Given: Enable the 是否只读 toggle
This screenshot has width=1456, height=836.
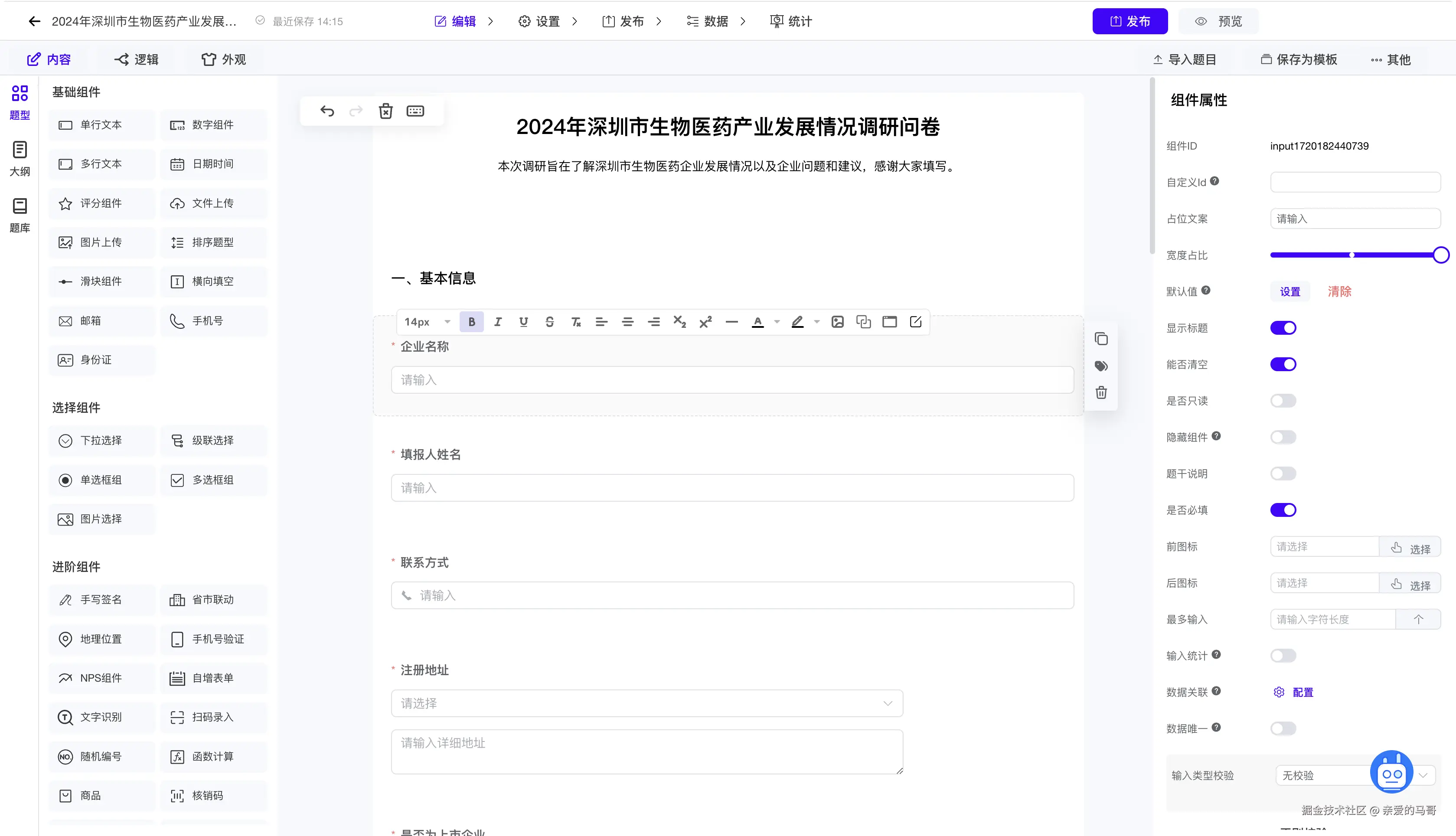Looking at the screenshot, I should pos(1283,401).
